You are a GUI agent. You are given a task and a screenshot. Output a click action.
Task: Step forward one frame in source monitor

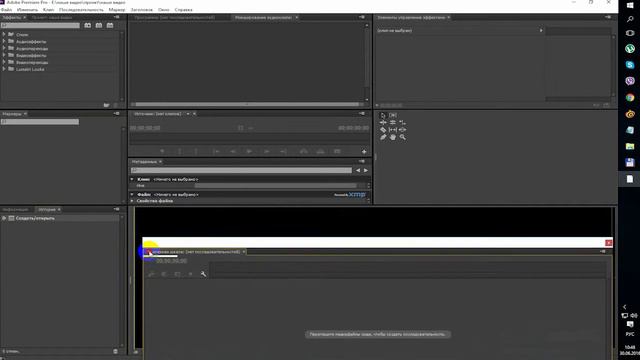pos(267,151)
